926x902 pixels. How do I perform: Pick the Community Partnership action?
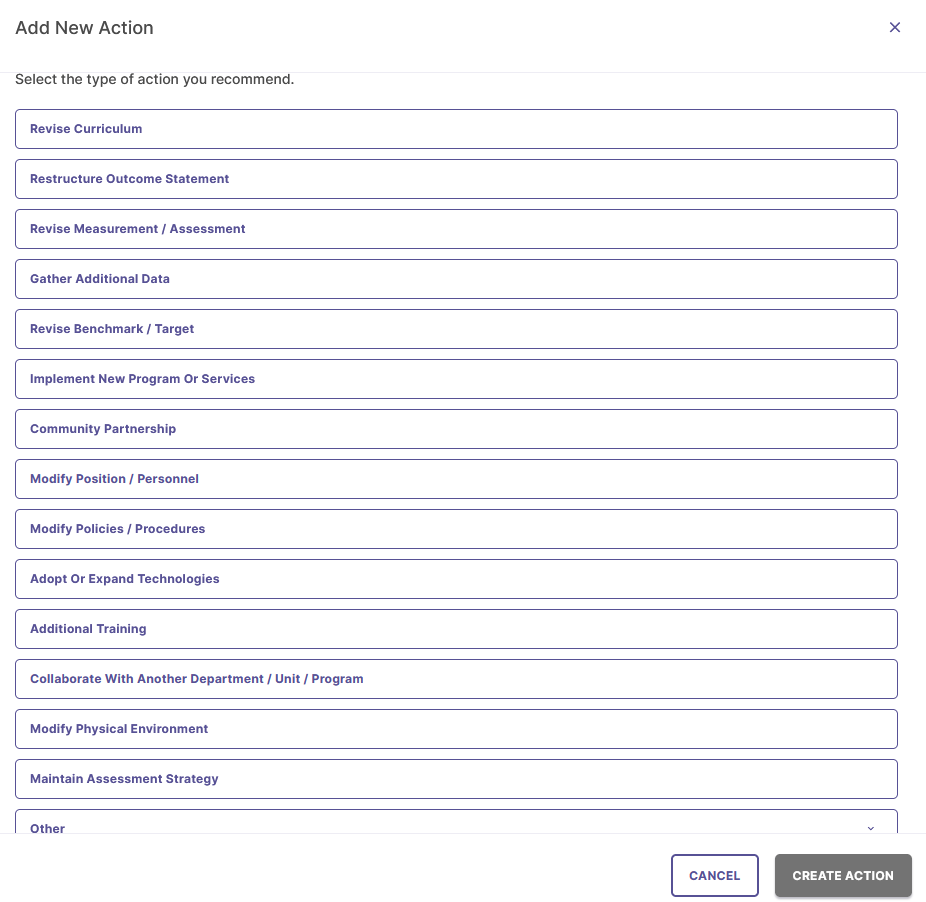coord(456,429)
